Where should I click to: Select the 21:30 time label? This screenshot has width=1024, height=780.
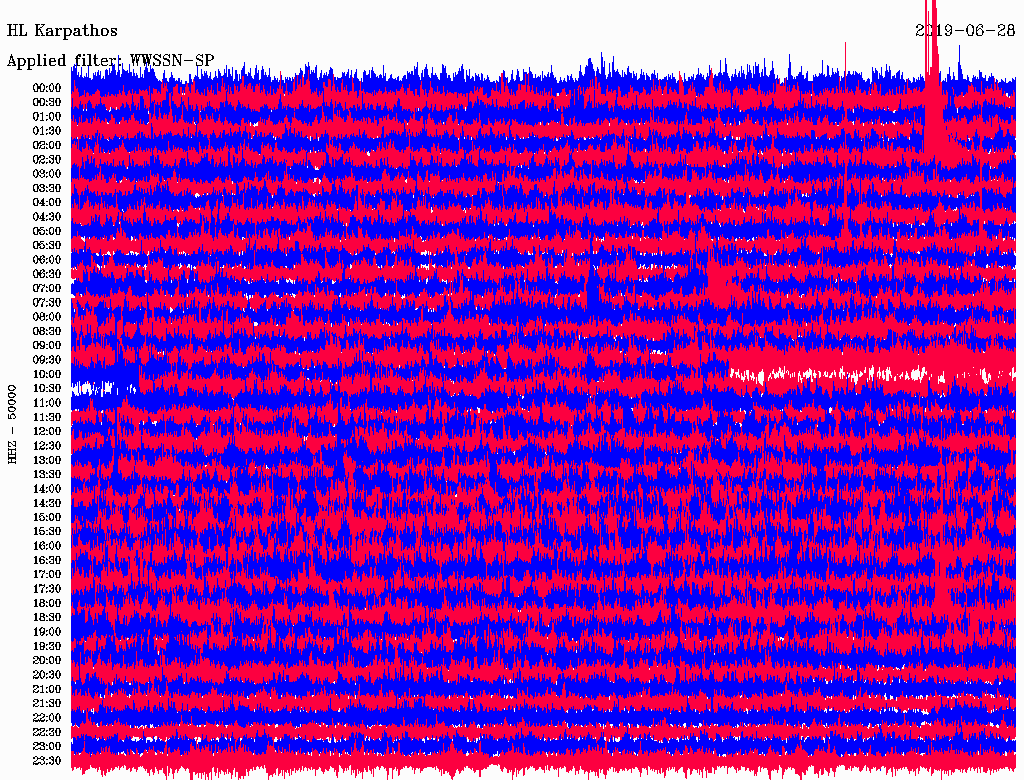click(47, 704)
